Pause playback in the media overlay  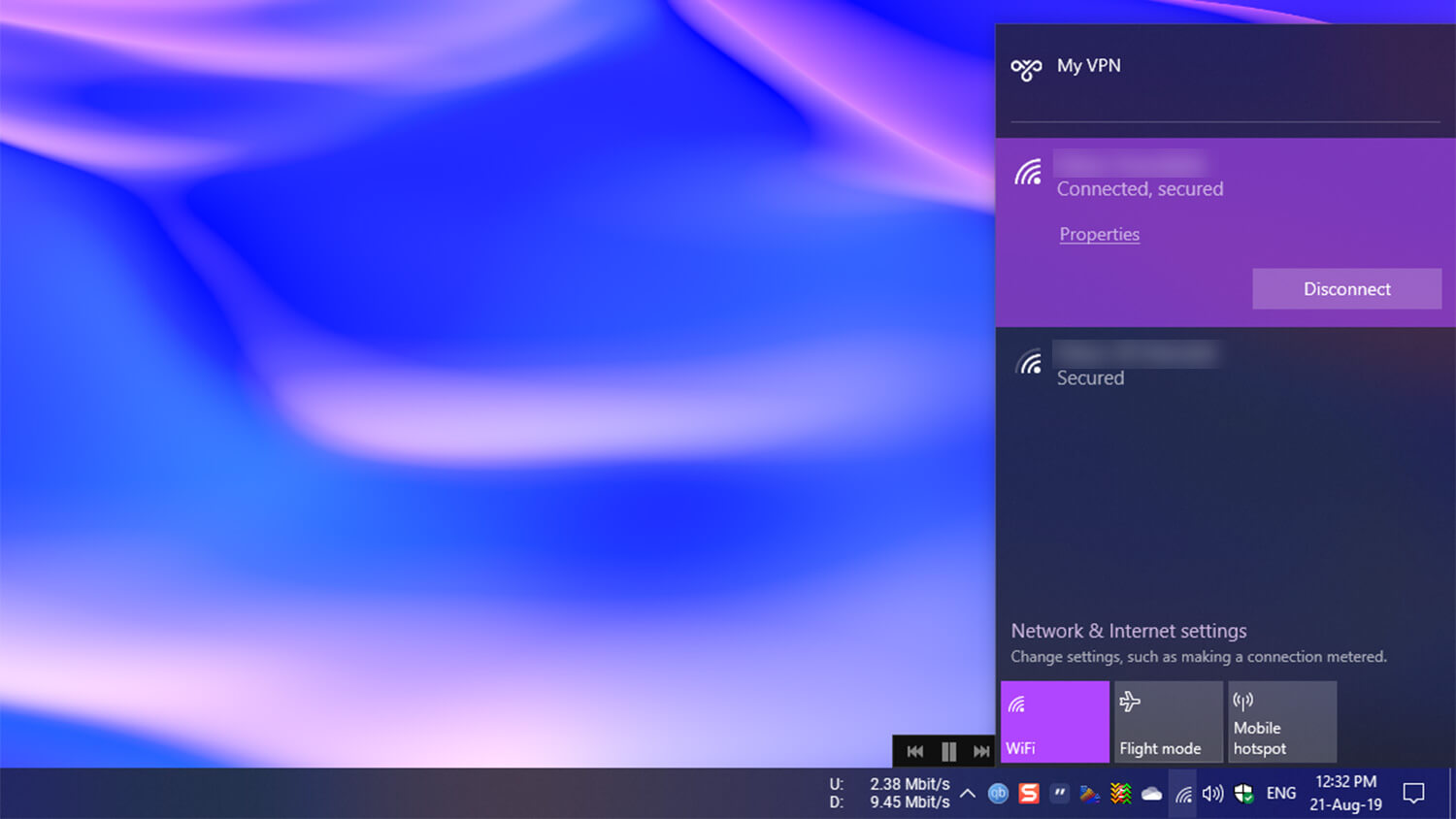tap(948, 751)
